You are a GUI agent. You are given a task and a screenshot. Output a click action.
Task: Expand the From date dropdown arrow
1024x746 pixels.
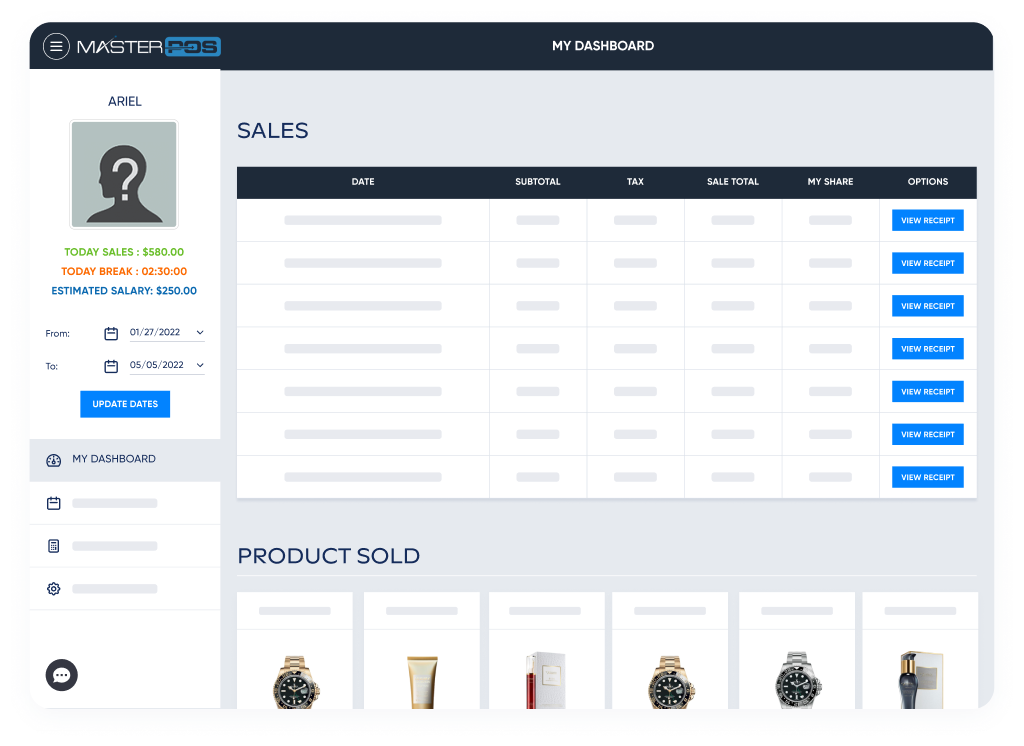coord(201,333)
